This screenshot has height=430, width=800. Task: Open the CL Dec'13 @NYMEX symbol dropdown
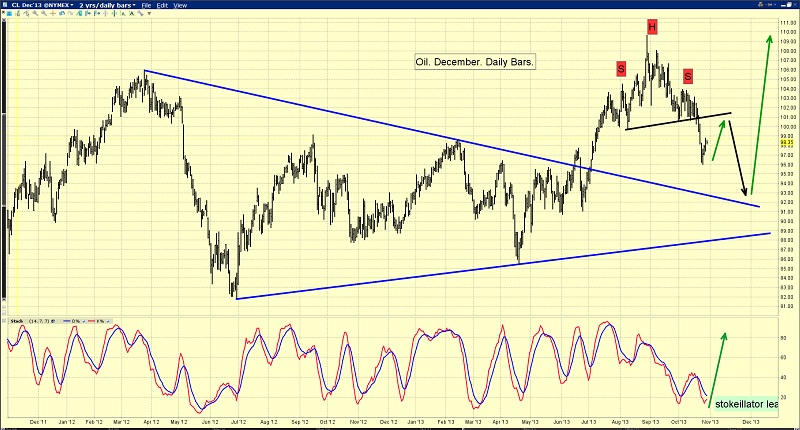[42, 5]
